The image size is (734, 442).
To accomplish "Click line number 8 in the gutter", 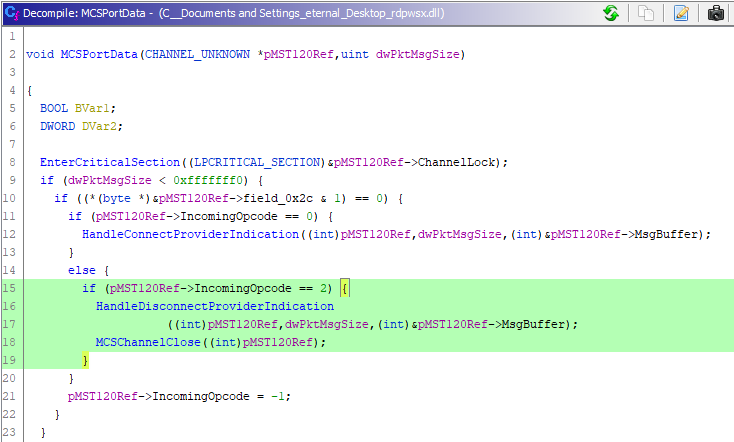I will coord(13,162).
